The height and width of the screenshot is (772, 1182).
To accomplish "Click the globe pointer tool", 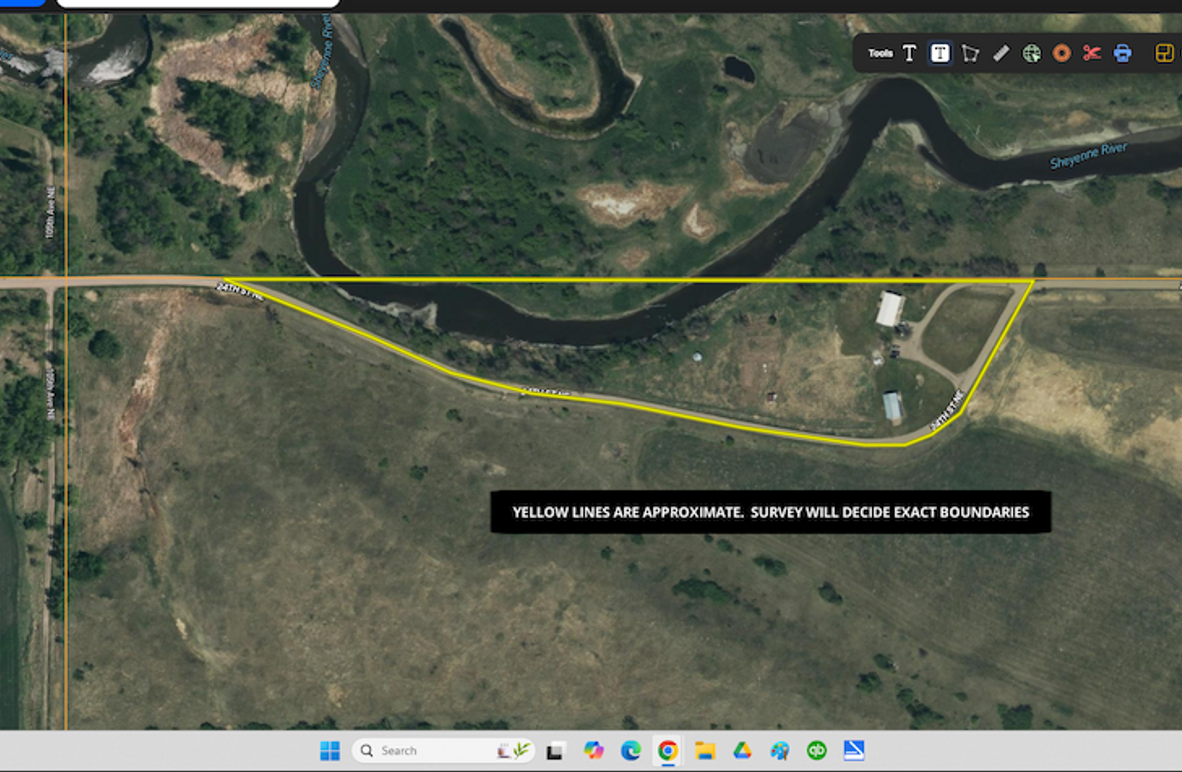I will click(x=1031, y=54).
